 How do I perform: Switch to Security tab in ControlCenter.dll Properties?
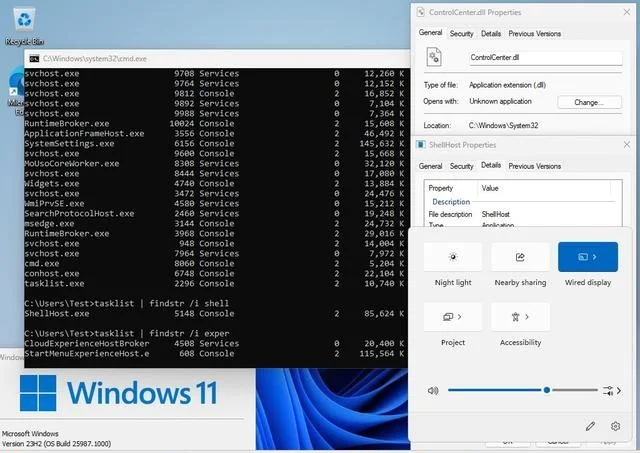(461, 34)
